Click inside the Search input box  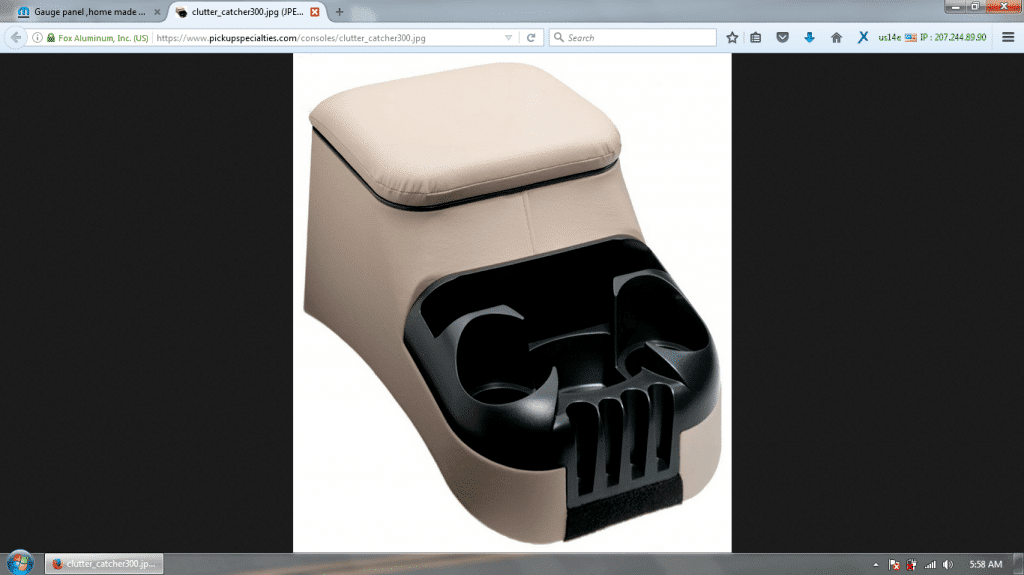[638, 37]
